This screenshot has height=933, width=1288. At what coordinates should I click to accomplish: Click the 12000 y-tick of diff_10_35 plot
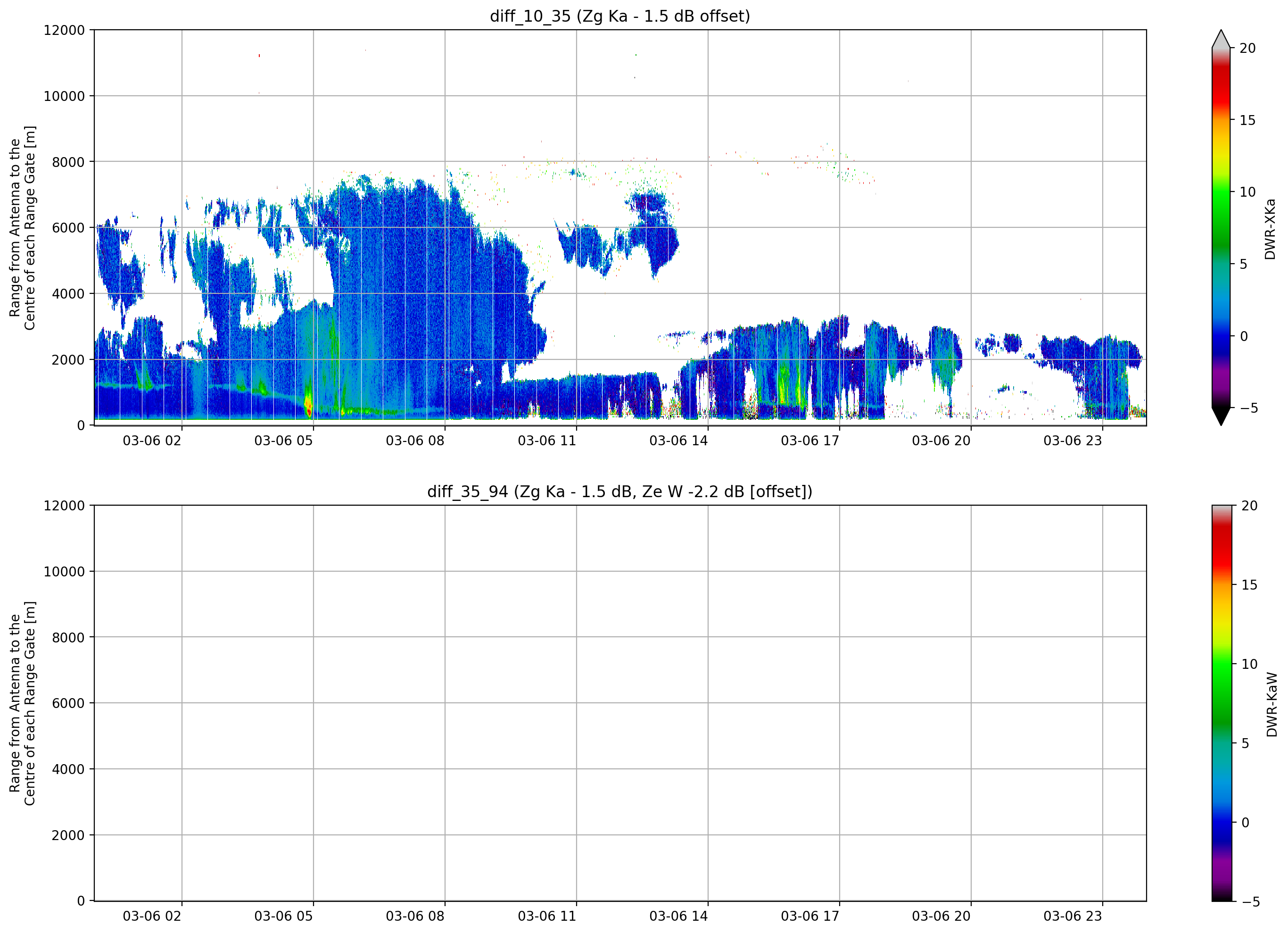pos(64,30)
